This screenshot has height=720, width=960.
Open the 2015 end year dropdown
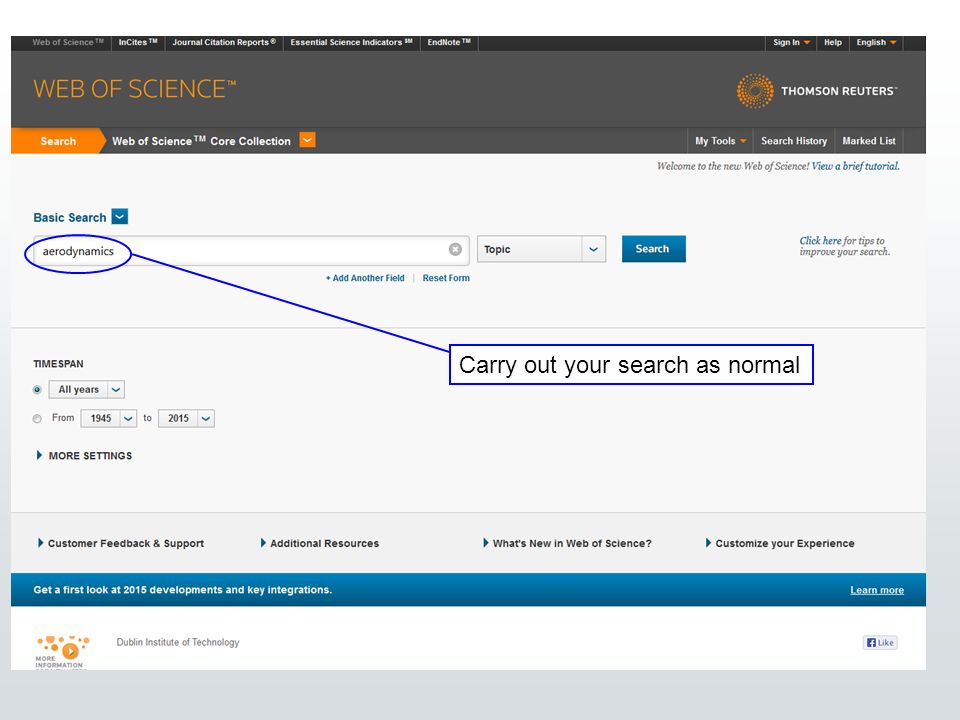186,418
